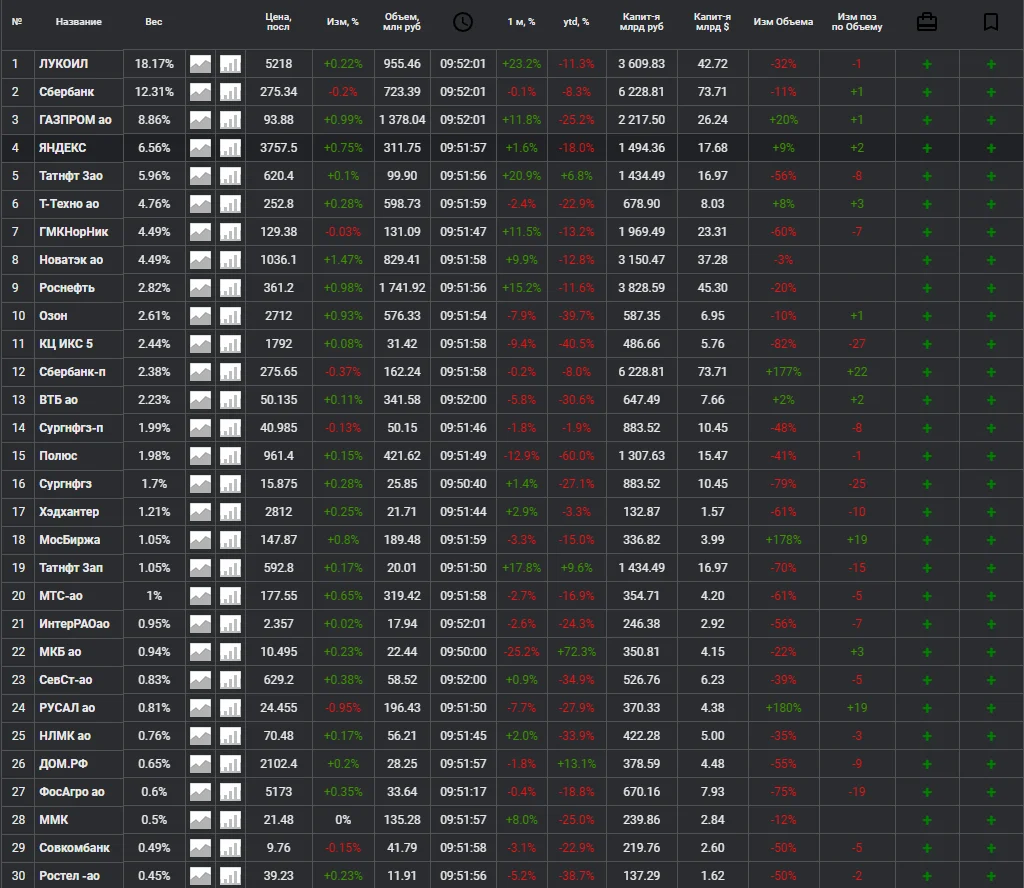
Task: Sort by Капит-я млрд $ header
Action: tap(712, 22)
